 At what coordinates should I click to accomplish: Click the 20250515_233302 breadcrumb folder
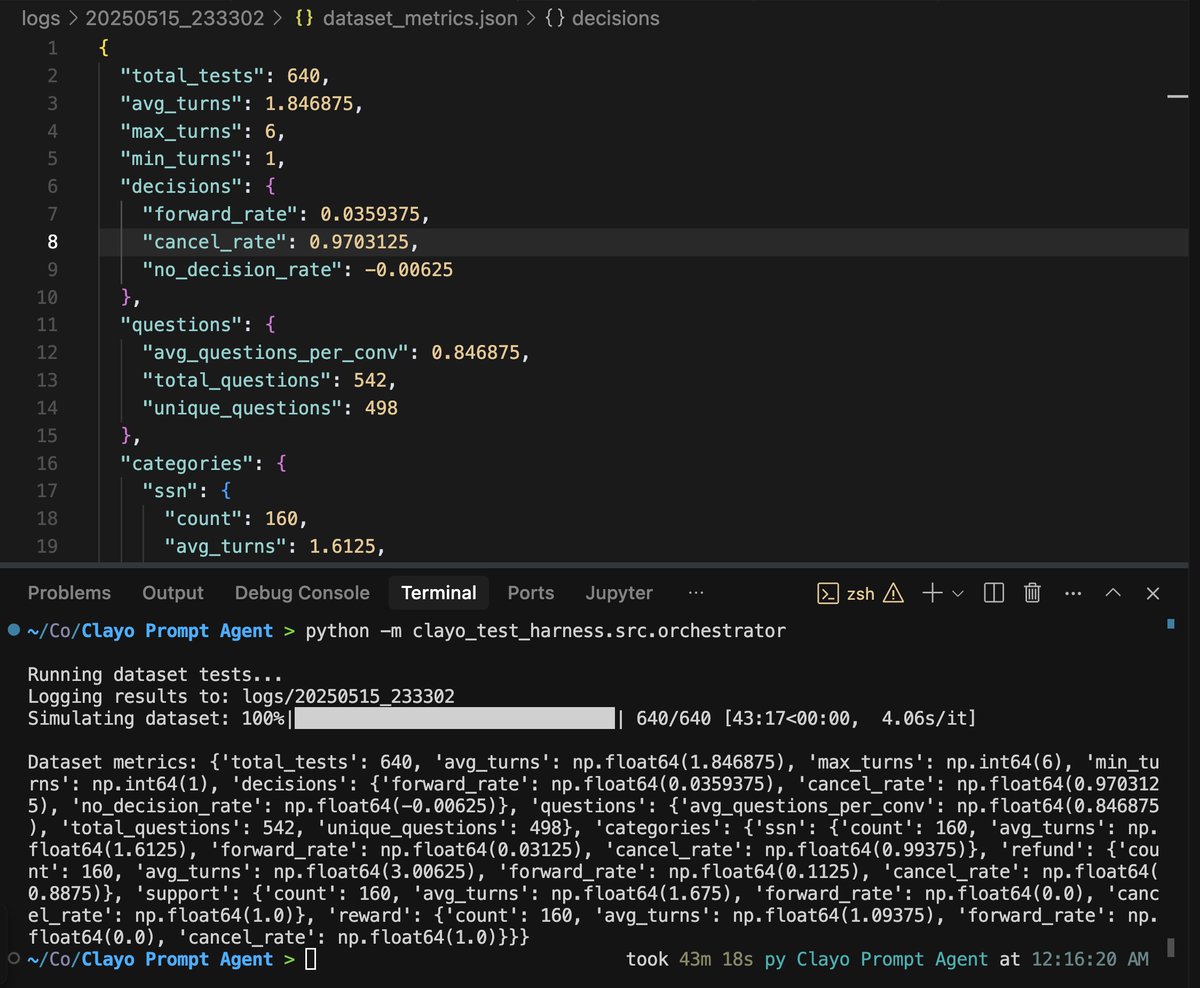(x=173, y=18)
